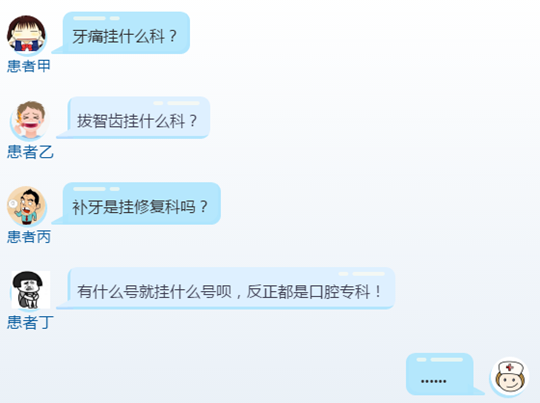Select the 患者丁 name label
This screenshot has width=540, height=403.
click(x=30, y=322)
